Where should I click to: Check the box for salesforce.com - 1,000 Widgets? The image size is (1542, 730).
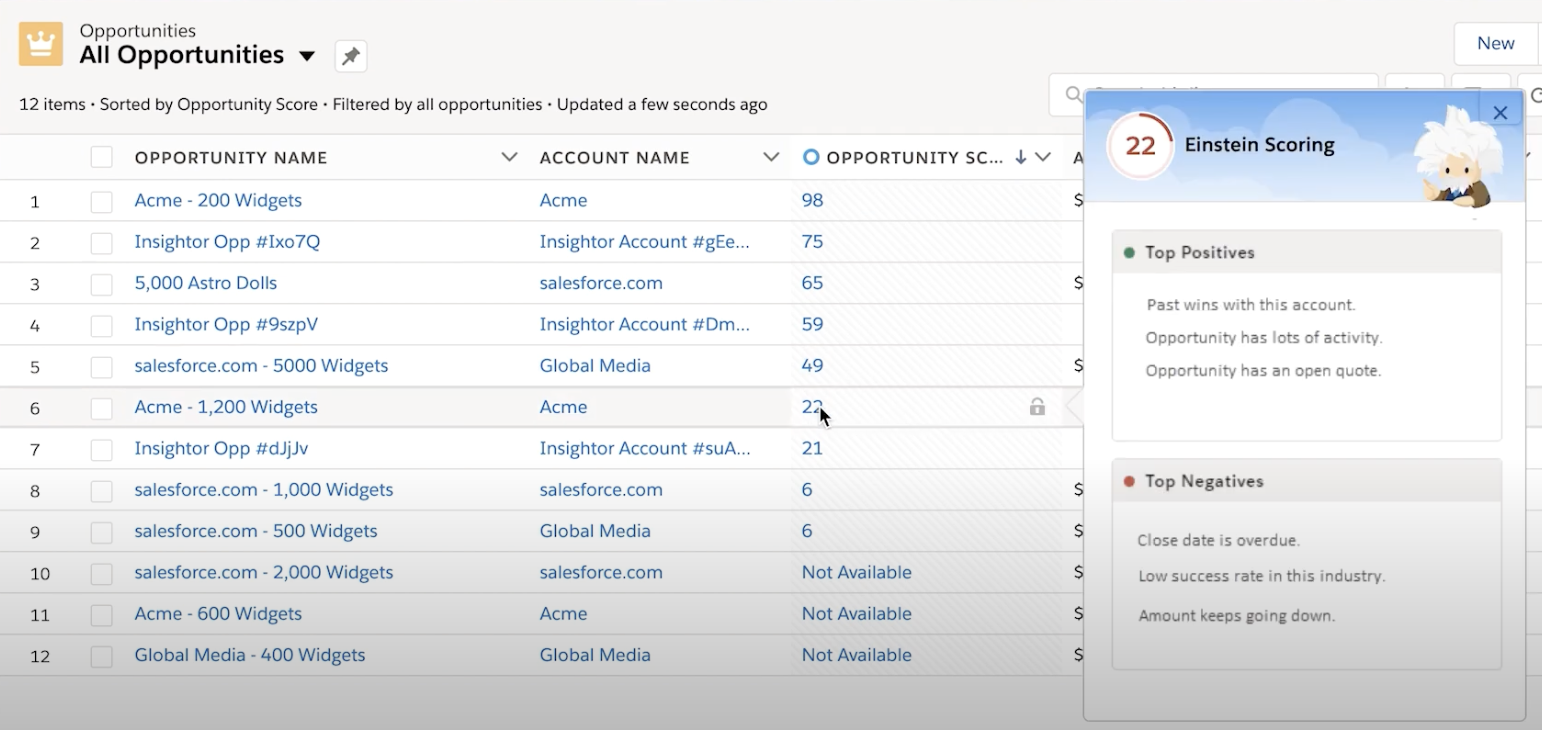[x=102, y=491]
